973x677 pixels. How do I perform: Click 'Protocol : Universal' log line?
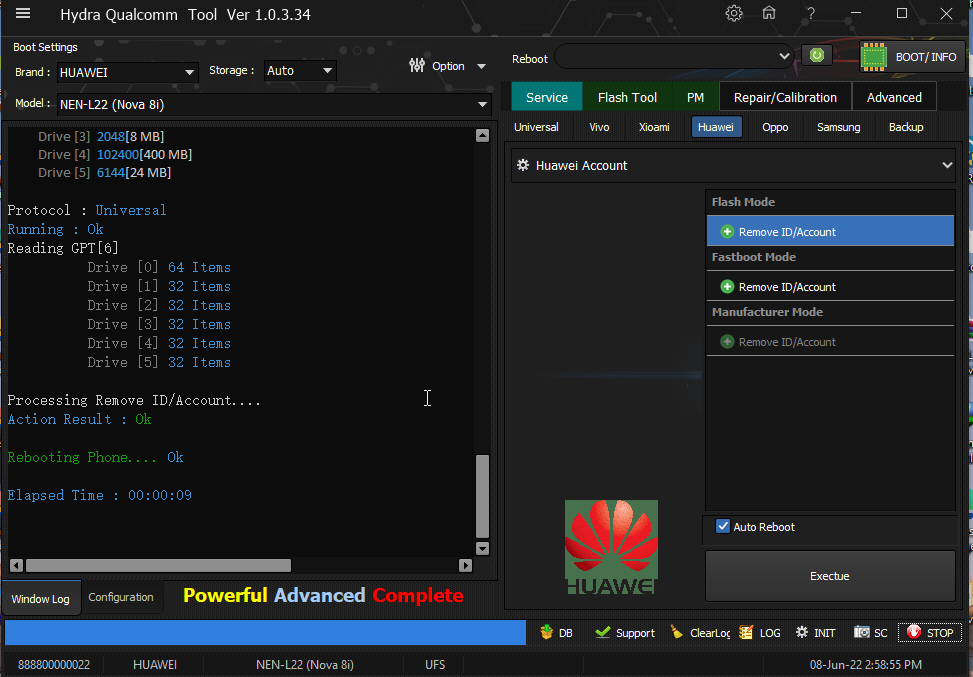(x=87, y=210)
